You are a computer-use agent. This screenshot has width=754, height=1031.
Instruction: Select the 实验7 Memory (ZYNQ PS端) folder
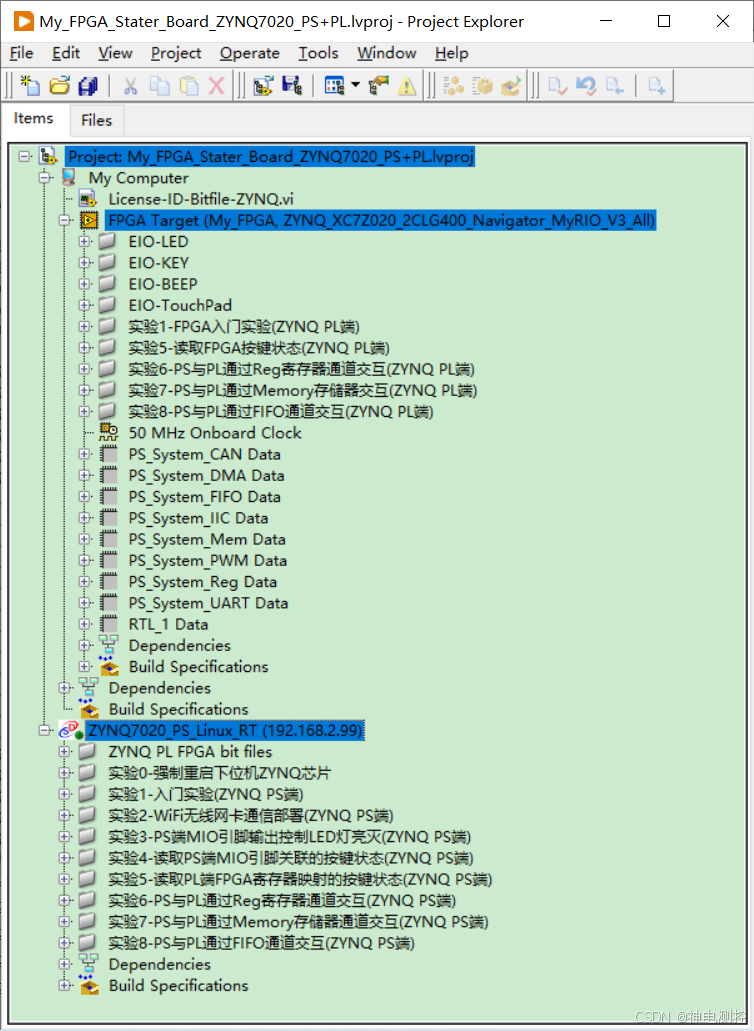[x=298, y=922]
